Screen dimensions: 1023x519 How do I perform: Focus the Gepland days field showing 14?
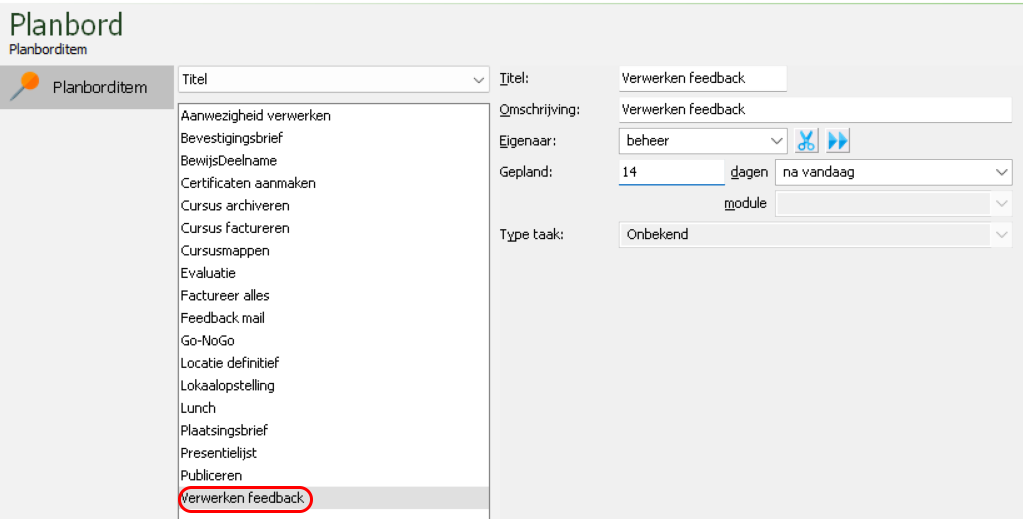[x=671, y=172]
